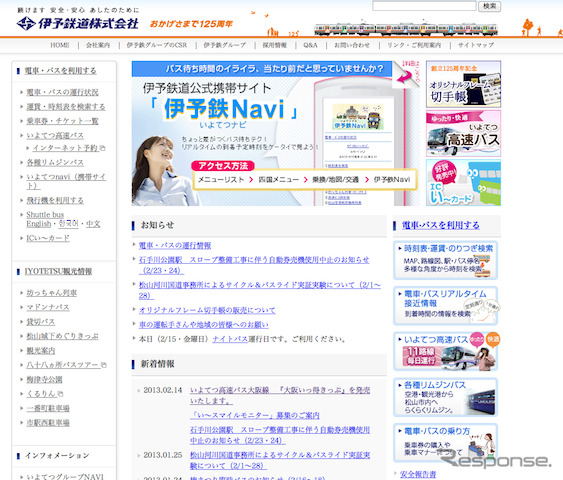Click the 検索 search button
563x480 pixels.
coord(489,6)
